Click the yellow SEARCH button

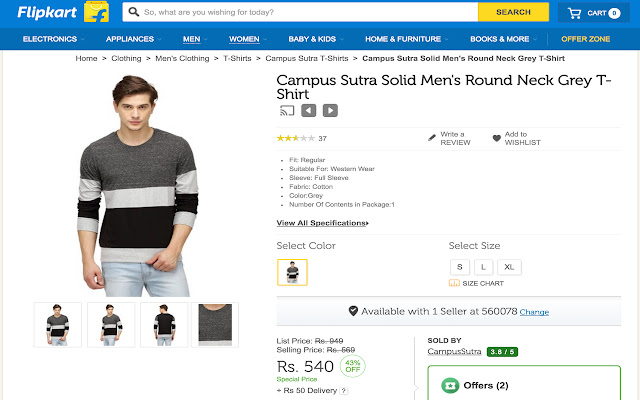(x=513, y=12)
